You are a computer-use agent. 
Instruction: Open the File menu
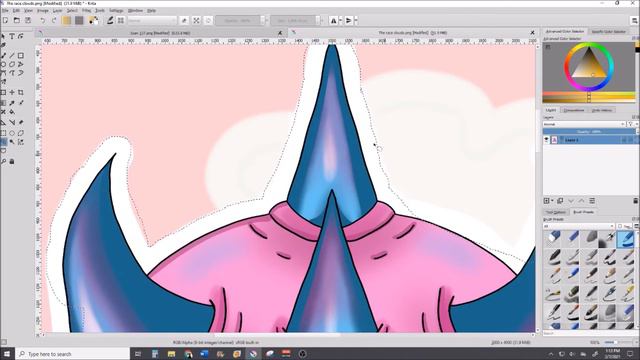coord(5,10)
